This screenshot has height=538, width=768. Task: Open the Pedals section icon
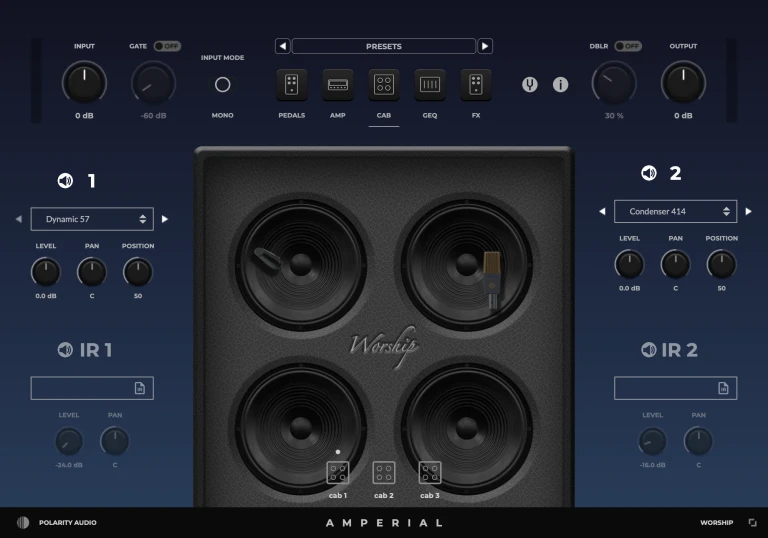(292, 85)
